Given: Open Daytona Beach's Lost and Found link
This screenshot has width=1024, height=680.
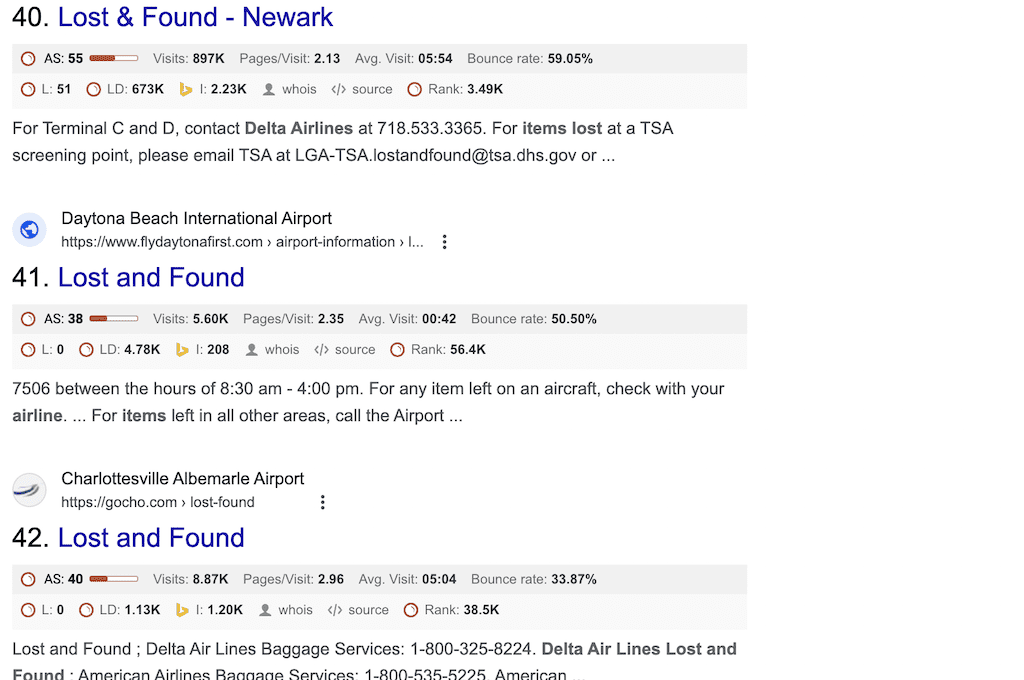Looking at the screenshot, I should point(151,277).
